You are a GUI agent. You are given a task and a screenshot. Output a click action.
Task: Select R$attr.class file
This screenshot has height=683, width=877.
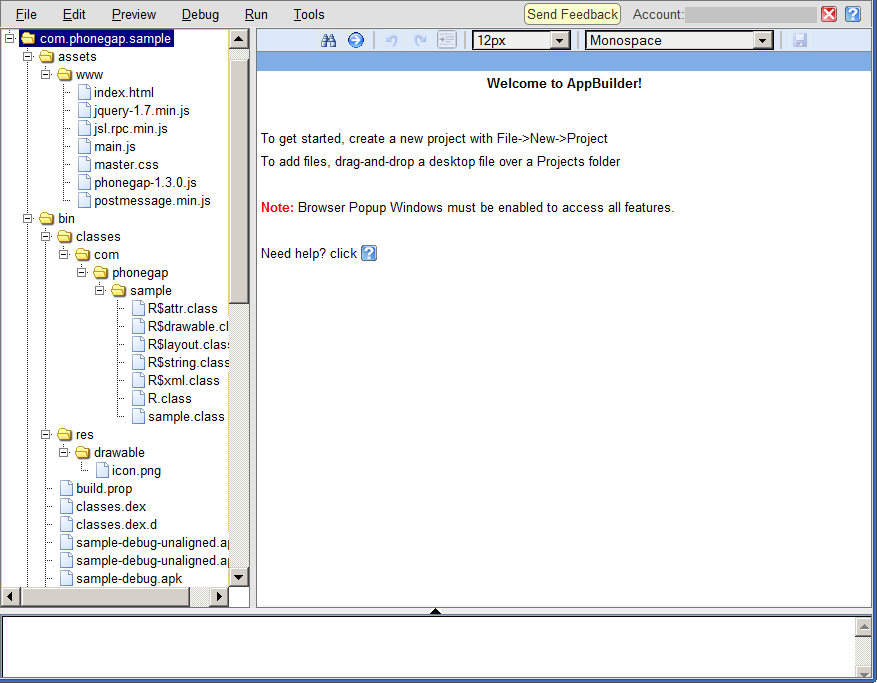point(182,308)
